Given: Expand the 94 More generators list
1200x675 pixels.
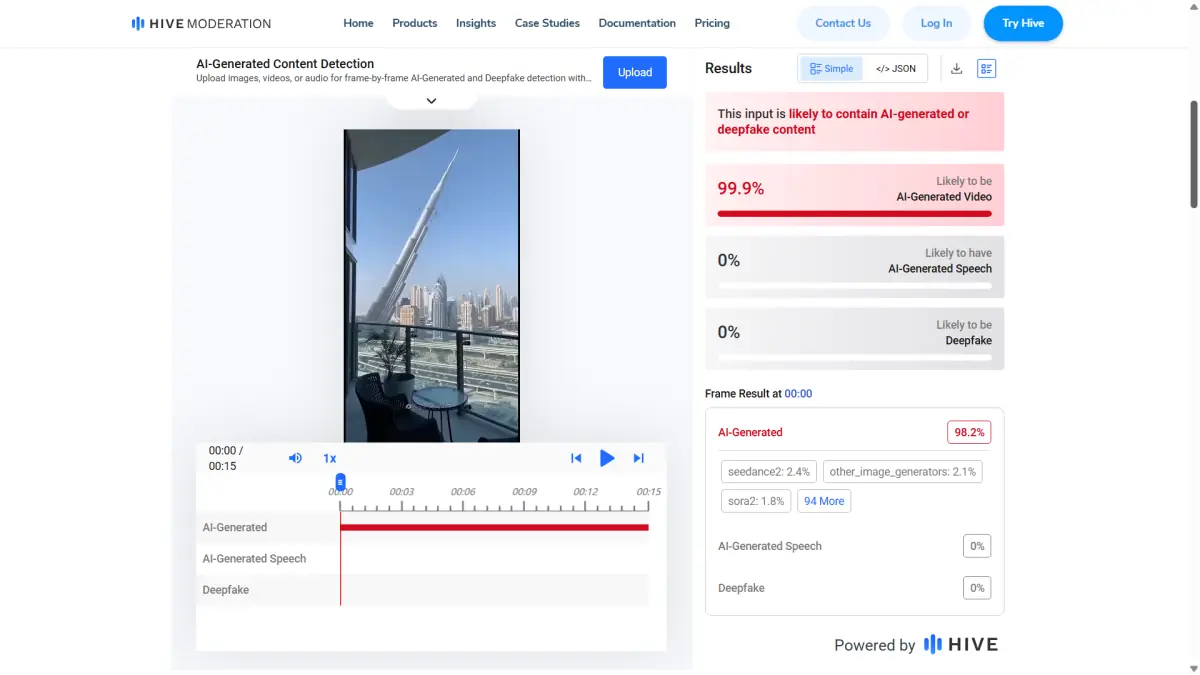Looking at the screenshot, I should pyautogui.click(x=824, y=501).
